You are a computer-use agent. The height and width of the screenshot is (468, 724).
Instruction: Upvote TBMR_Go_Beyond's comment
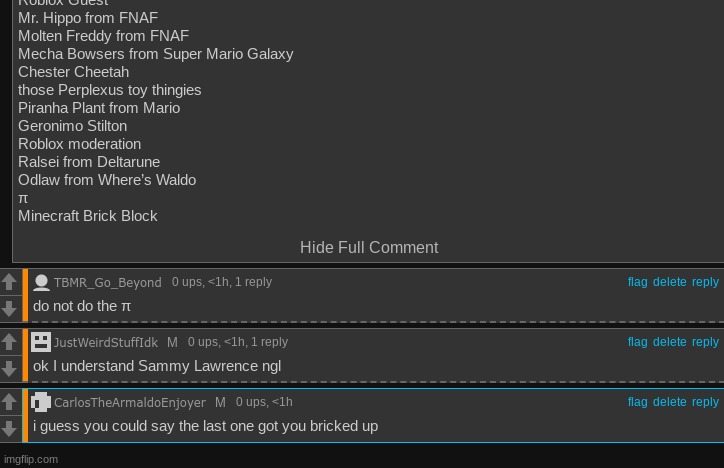click(9, 282)
